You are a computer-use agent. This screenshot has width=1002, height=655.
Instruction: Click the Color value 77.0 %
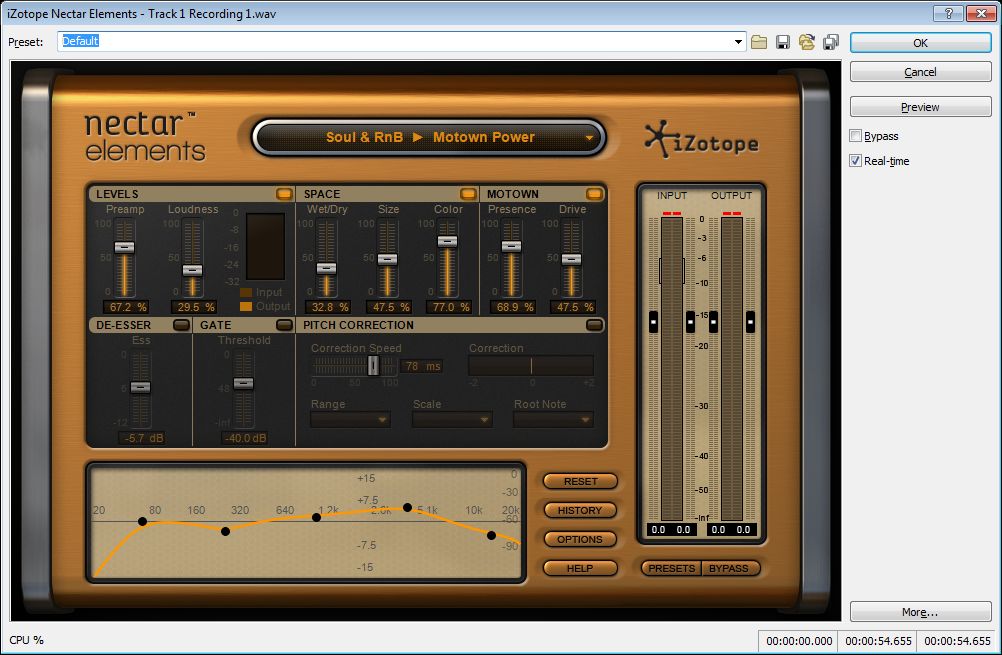tap(451, 307)
